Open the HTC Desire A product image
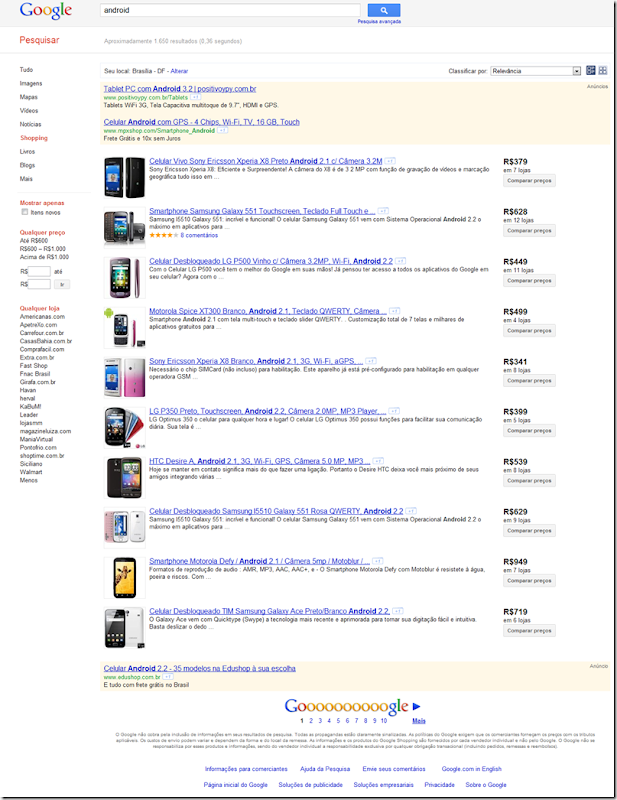The image size is (617, 800). tap(125, 477)
